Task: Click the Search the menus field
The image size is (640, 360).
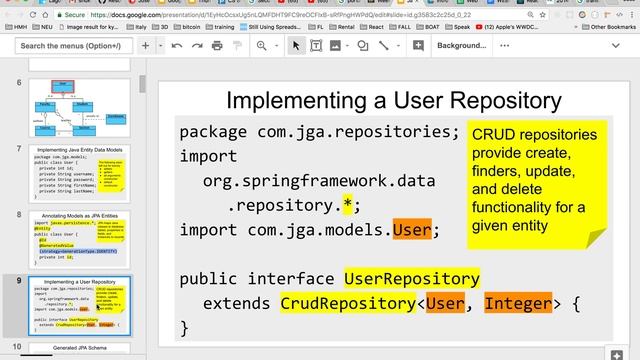Action: [x=74, y=46]
